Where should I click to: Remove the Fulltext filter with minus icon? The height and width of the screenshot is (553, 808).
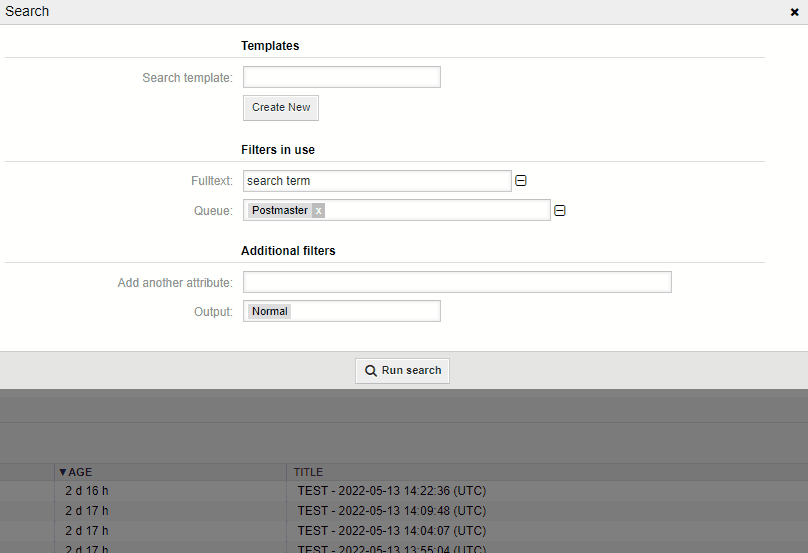pos(520,181)
